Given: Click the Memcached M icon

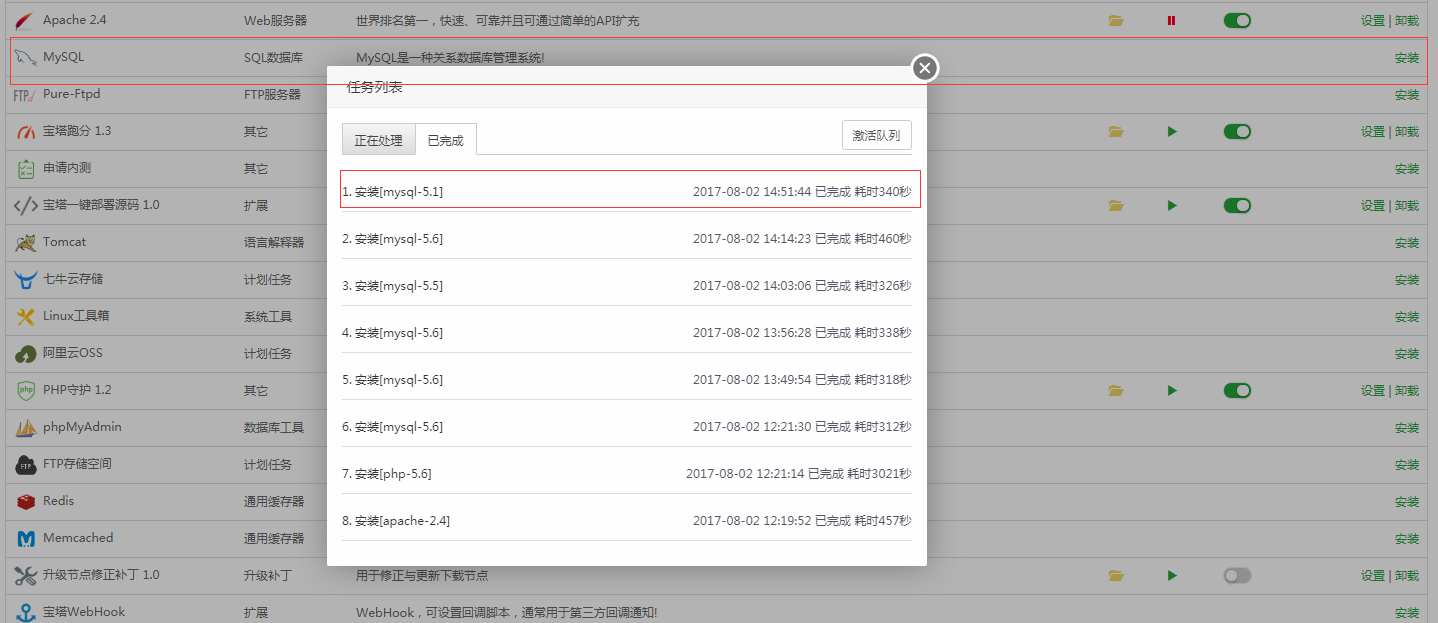Looking at the screenshot, I should pyautogui.click(x=25, y=538).
